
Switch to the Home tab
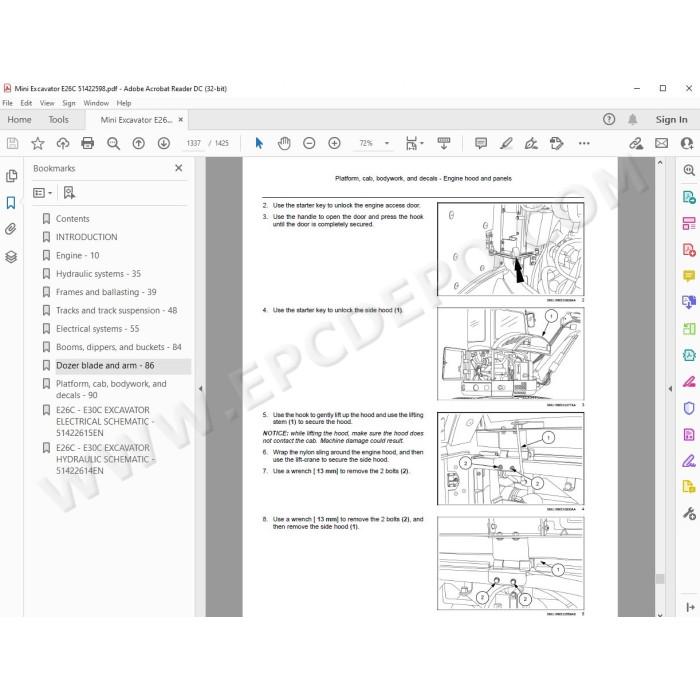point(19,120)
